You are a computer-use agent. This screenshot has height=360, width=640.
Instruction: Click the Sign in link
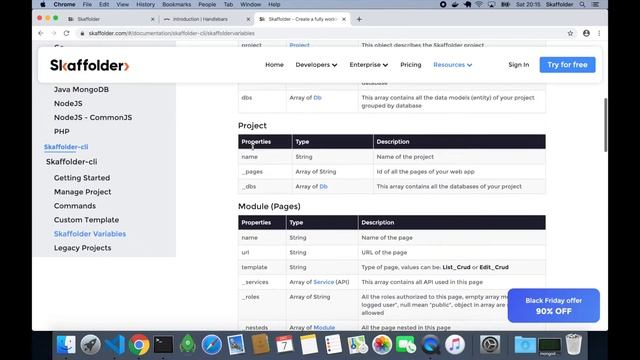point(518,65)
